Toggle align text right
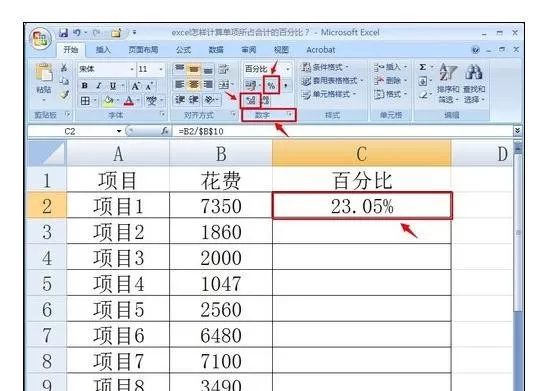Image resolution: width=545 pixels, height=391 pixels. [208, 84]
